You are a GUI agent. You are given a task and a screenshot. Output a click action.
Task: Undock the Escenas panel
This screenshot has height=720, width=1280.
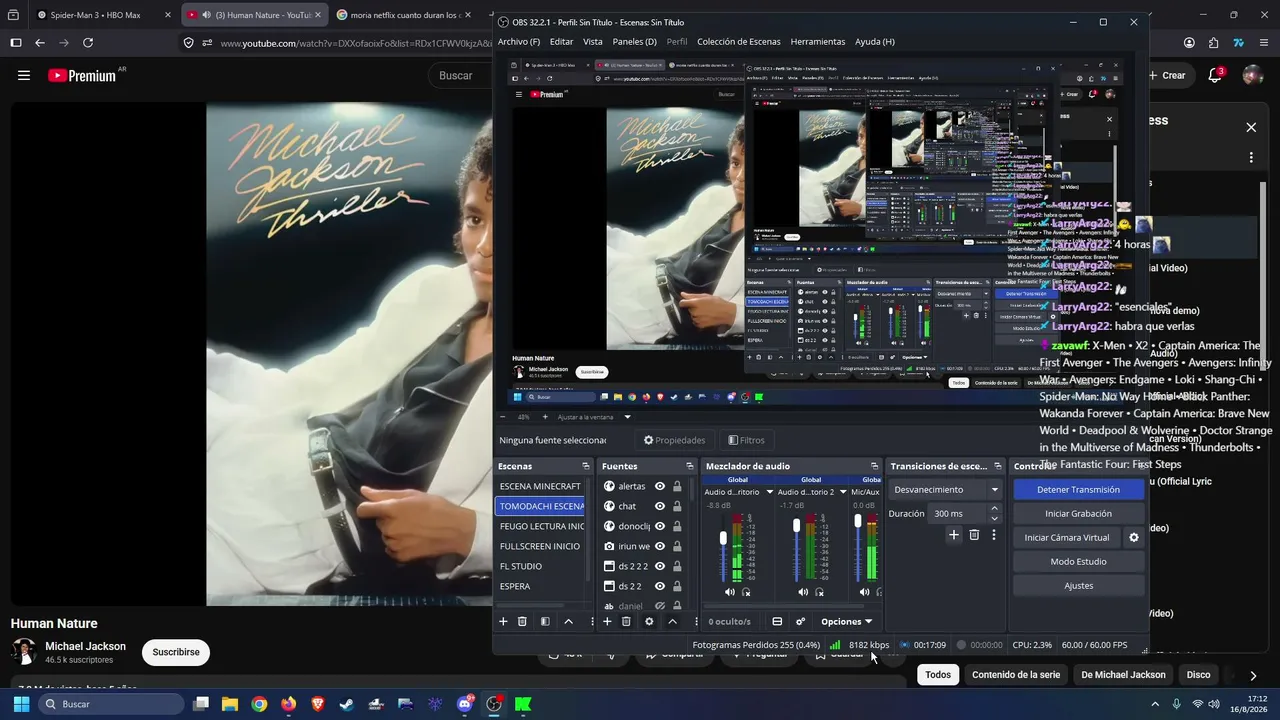pyautogui.click(x=586, y=466)
